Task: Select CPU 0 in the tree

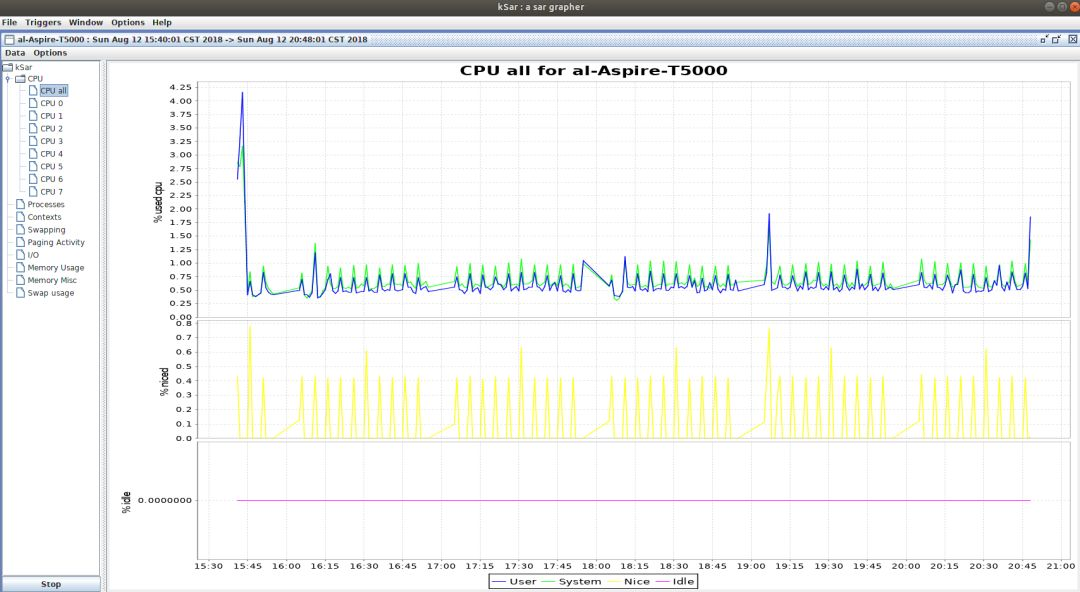Action: click(x=52, y=103)
